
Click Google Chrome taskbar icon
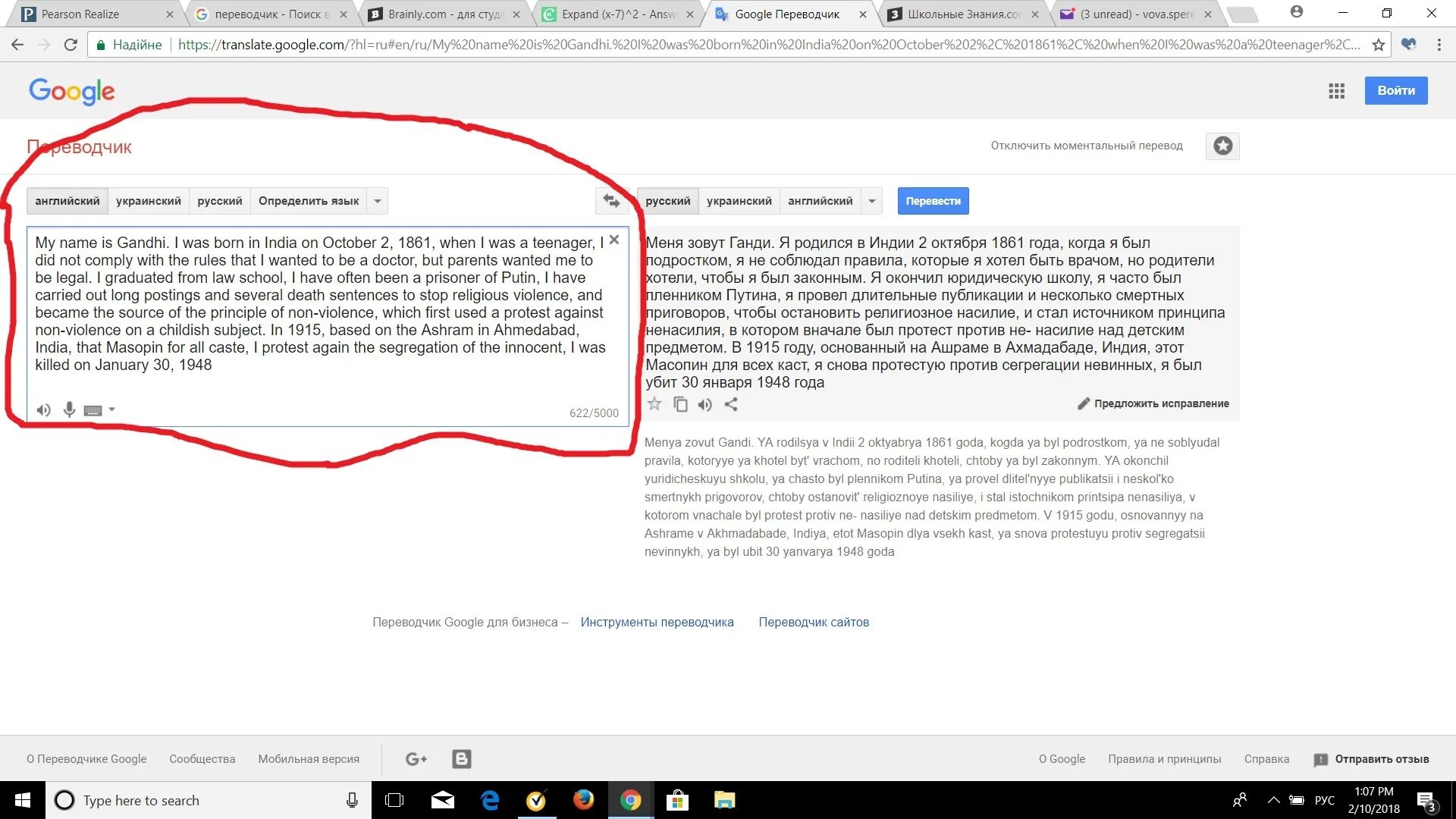(629, 800)
